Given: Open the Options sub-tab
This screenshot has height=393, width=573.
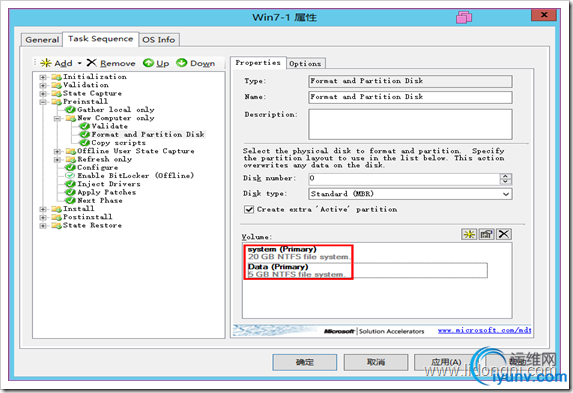Looking at the screenshot, I should pos(305,64).
